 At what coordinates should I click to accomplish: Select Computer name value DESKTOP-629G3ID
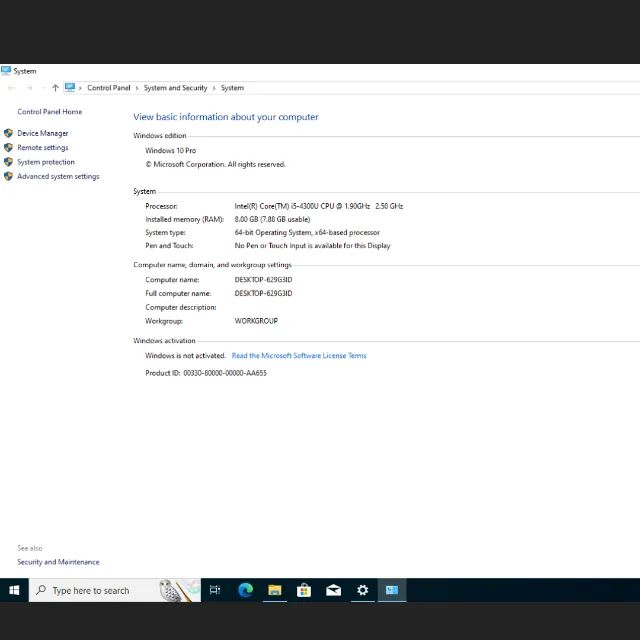click(263, 280)
